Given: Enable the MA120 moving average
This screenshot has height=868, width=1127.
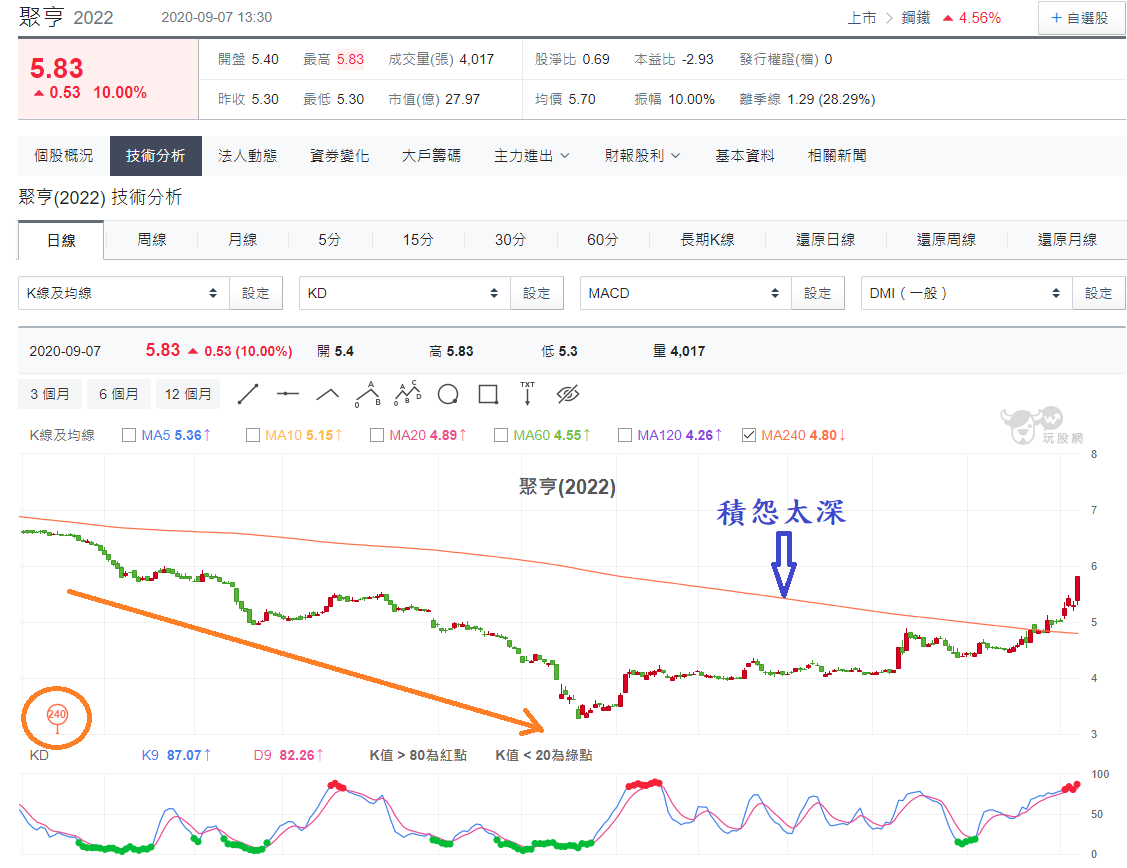Looking at the screenshot, I should click(x=625, y=435).
